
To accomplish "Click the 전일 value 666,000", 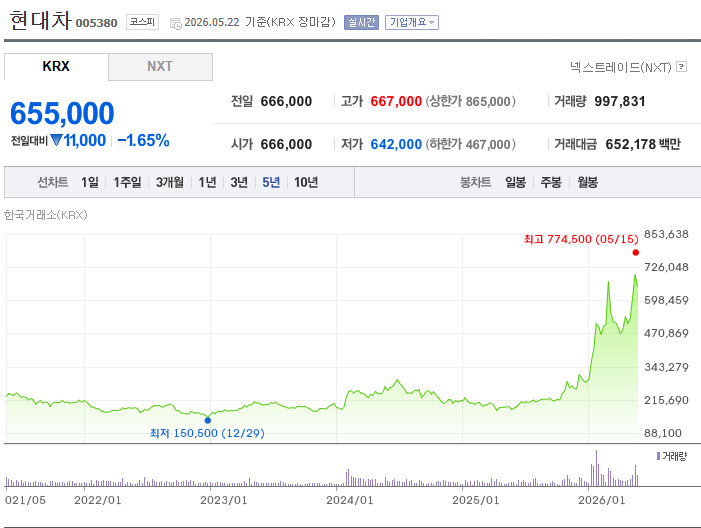I will 286,101.
